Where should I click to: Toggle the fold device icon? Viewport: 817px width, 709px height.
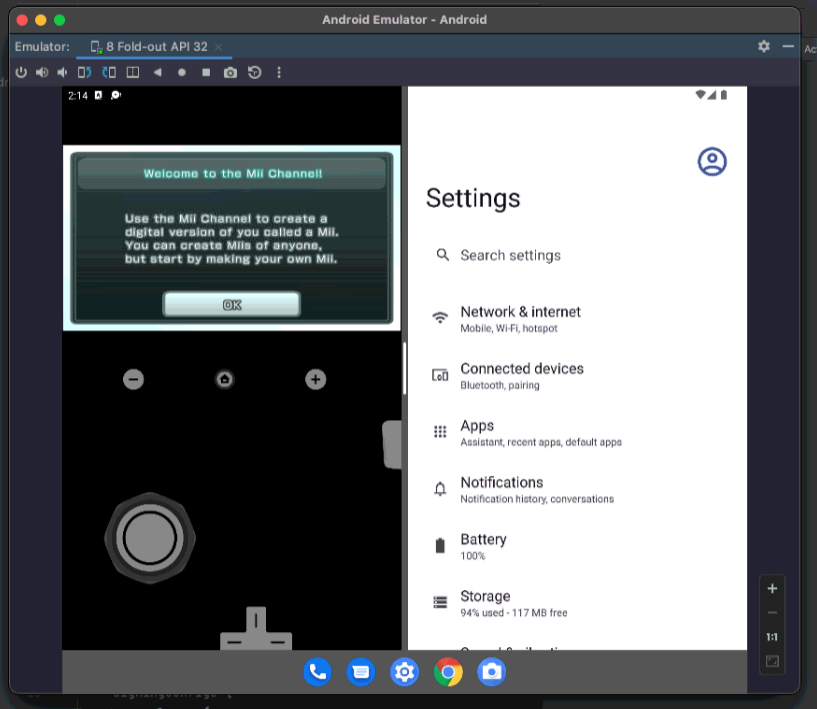(x=133, y=72)
